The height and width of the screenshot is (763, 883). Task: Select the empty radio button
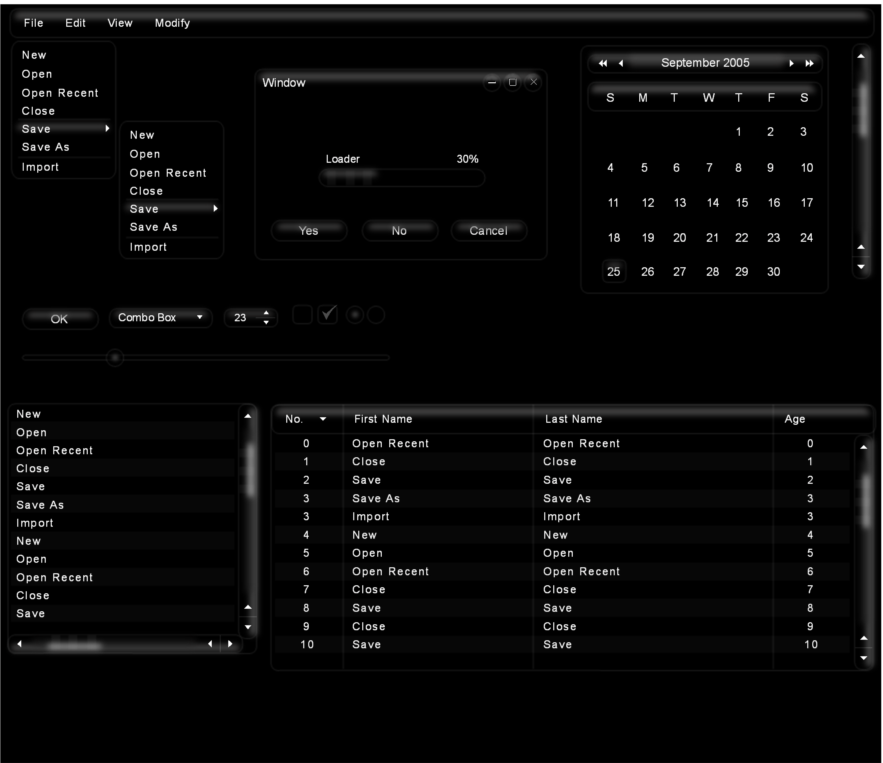coord(376,315)
